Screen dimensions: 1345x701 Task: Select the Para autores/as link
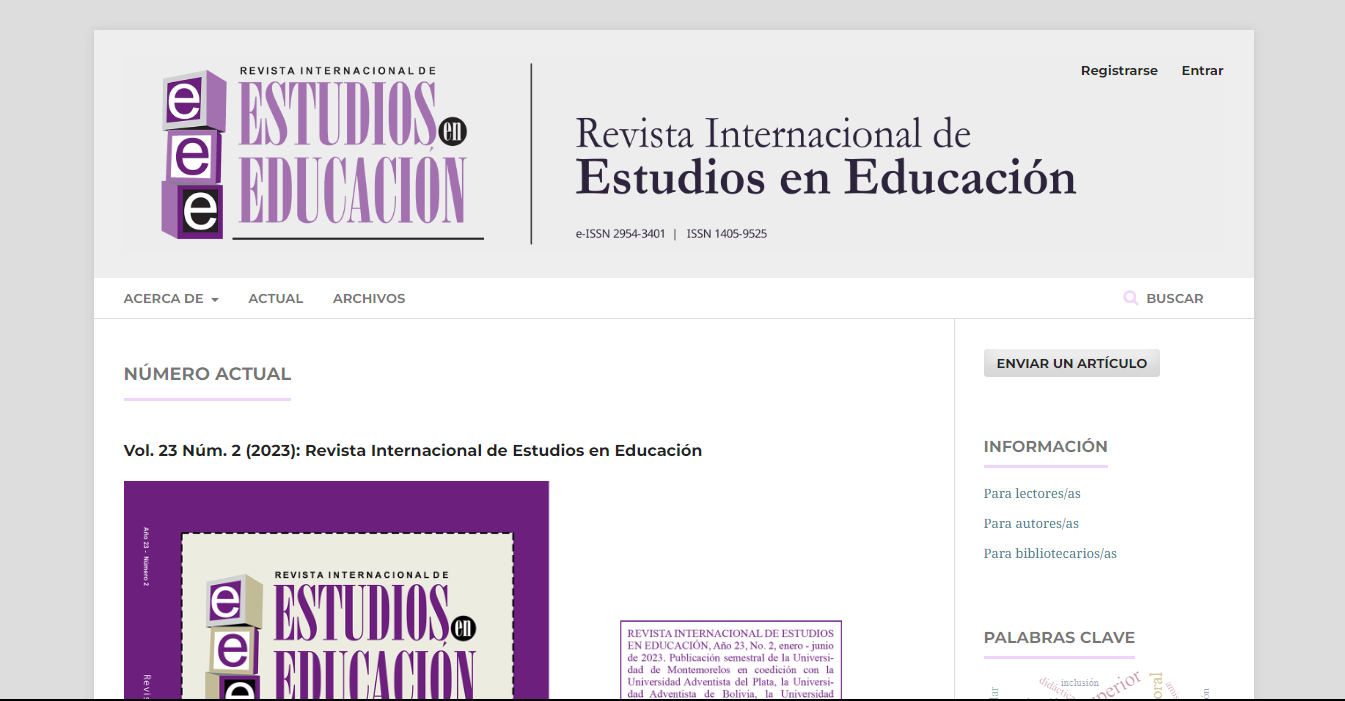(1031, 523)
